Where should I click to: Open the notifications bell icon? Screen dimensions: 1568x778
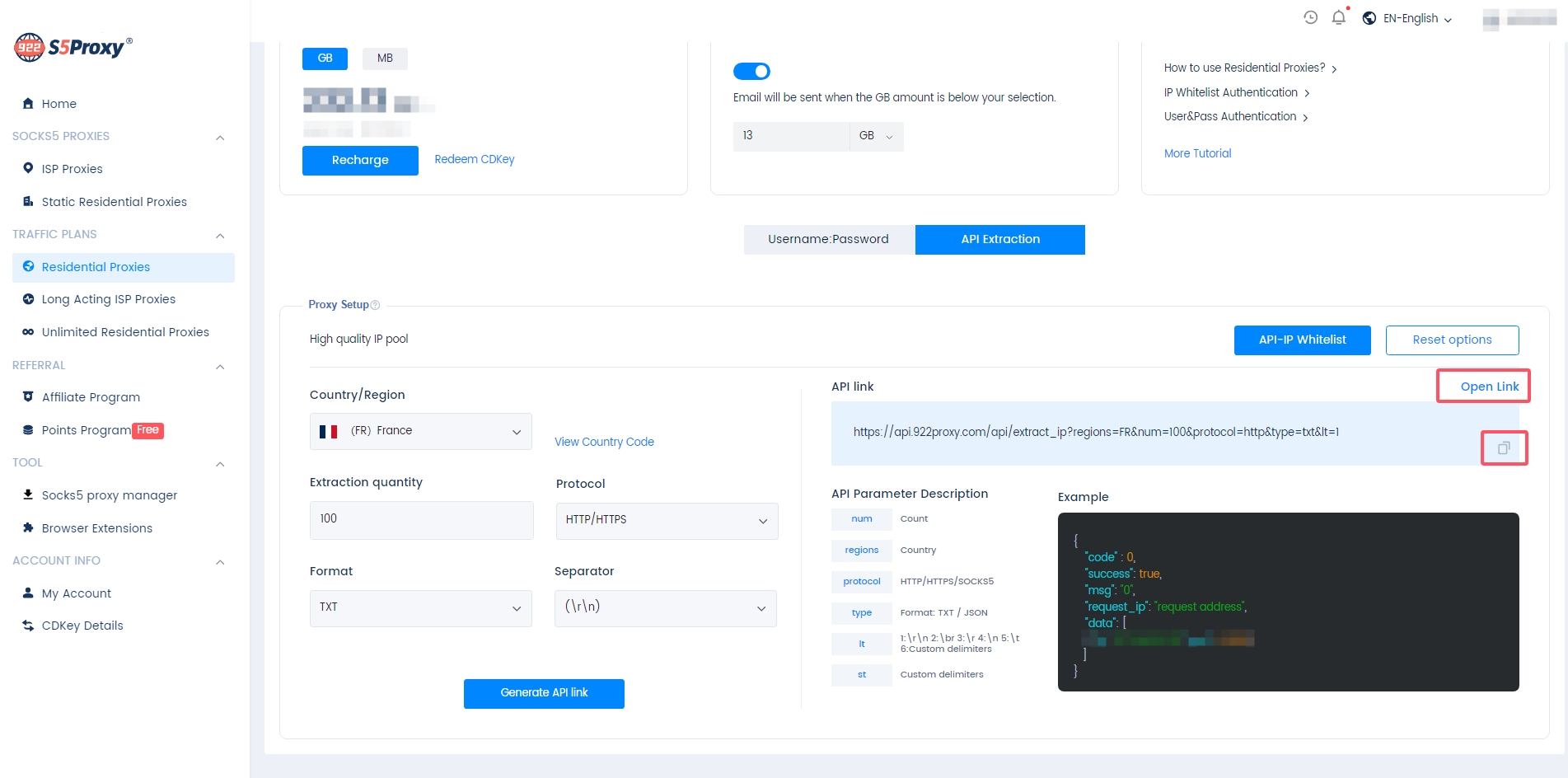(1339, 17)
